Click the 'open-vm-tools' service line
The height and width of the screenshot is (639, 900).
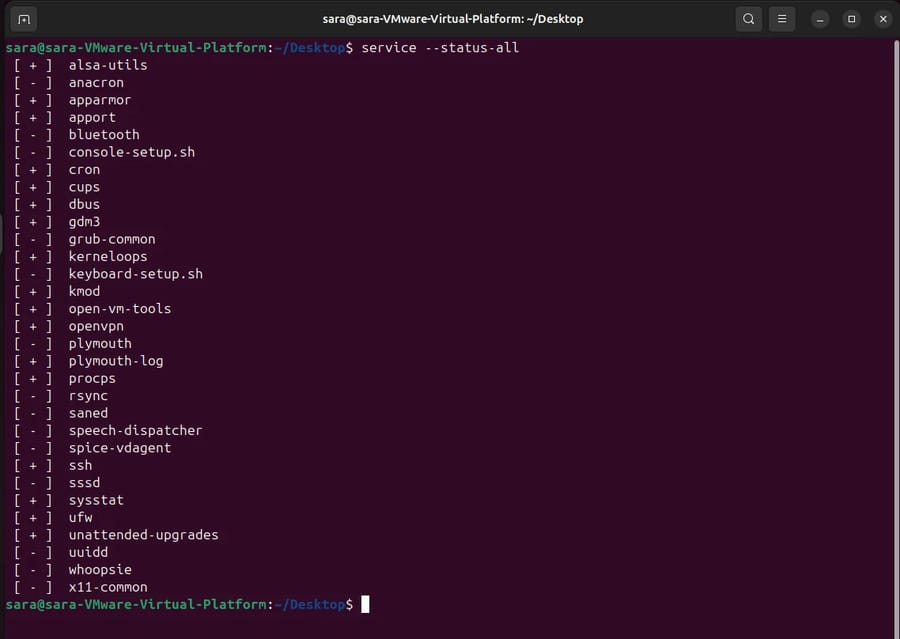coord(92,309)
